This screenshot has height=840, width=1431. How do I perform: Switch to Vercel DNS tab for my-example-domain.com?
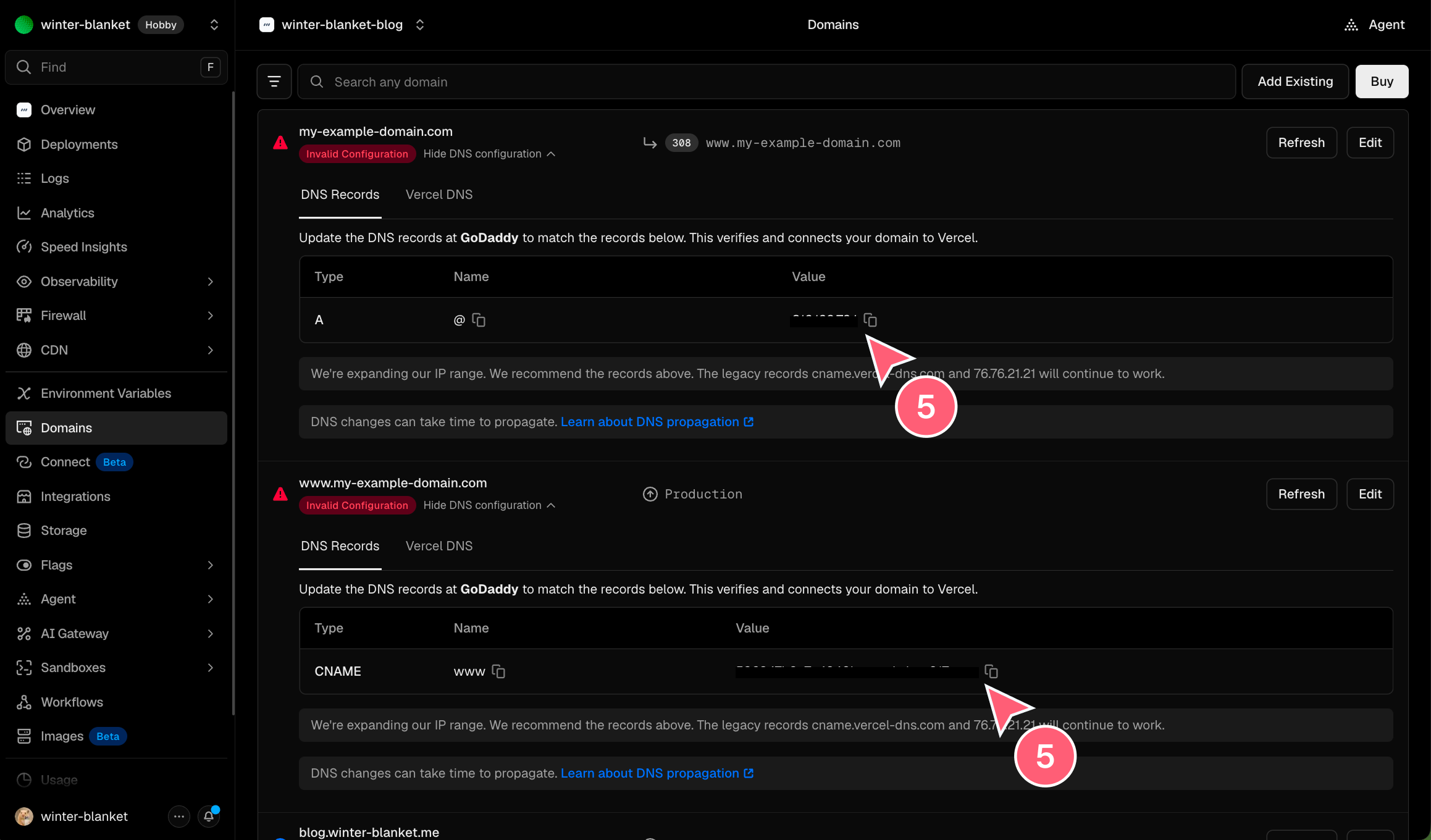439,195
